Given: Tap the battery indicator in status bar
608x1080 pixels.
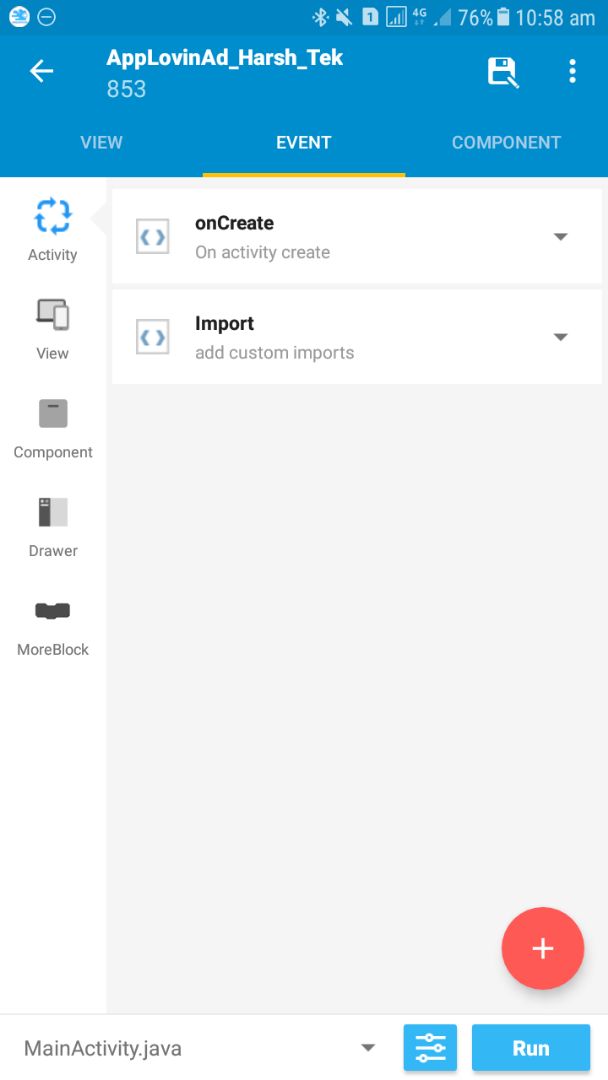Looking at the screenshot, I should click(503, 17).
